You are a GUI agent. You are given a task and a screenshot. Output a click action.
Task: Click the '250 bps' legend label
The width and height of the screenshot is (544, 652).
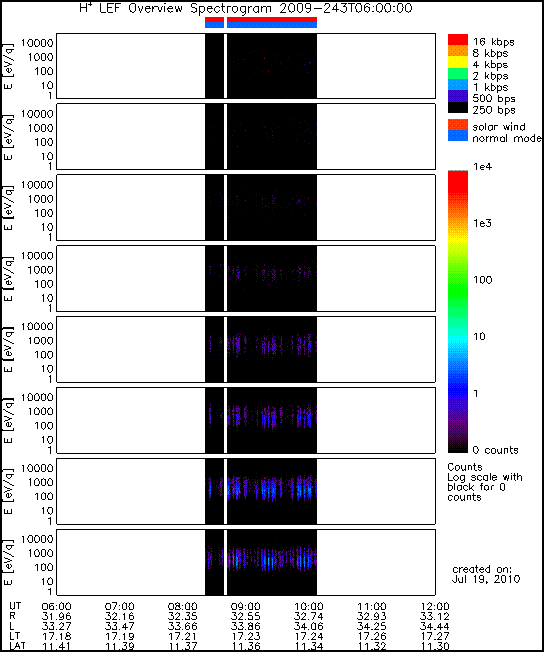coord(494,110)
